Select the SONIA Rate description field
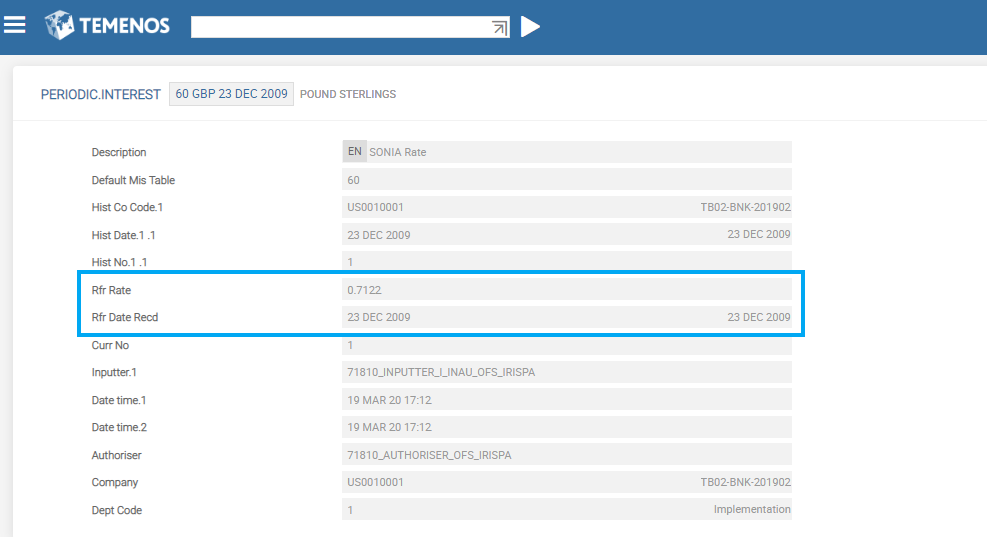The image size is (987, 537). (x=578, y=152)
